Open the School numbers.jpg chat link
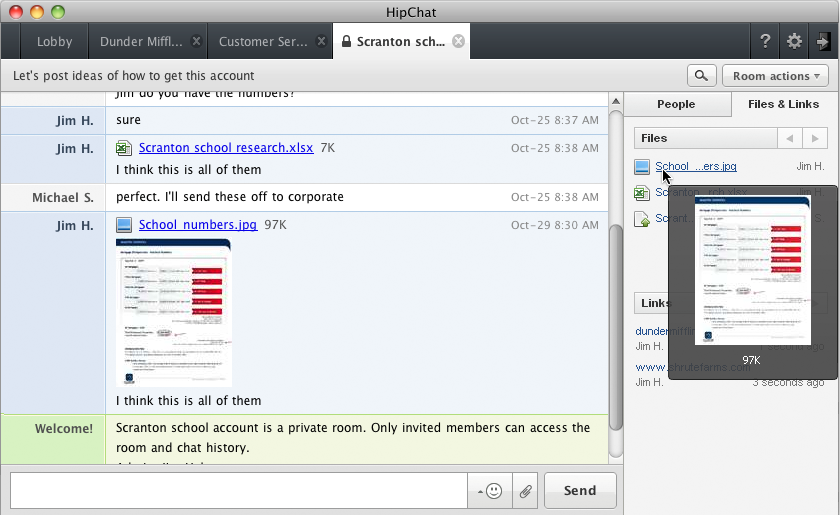 point(198,225)
